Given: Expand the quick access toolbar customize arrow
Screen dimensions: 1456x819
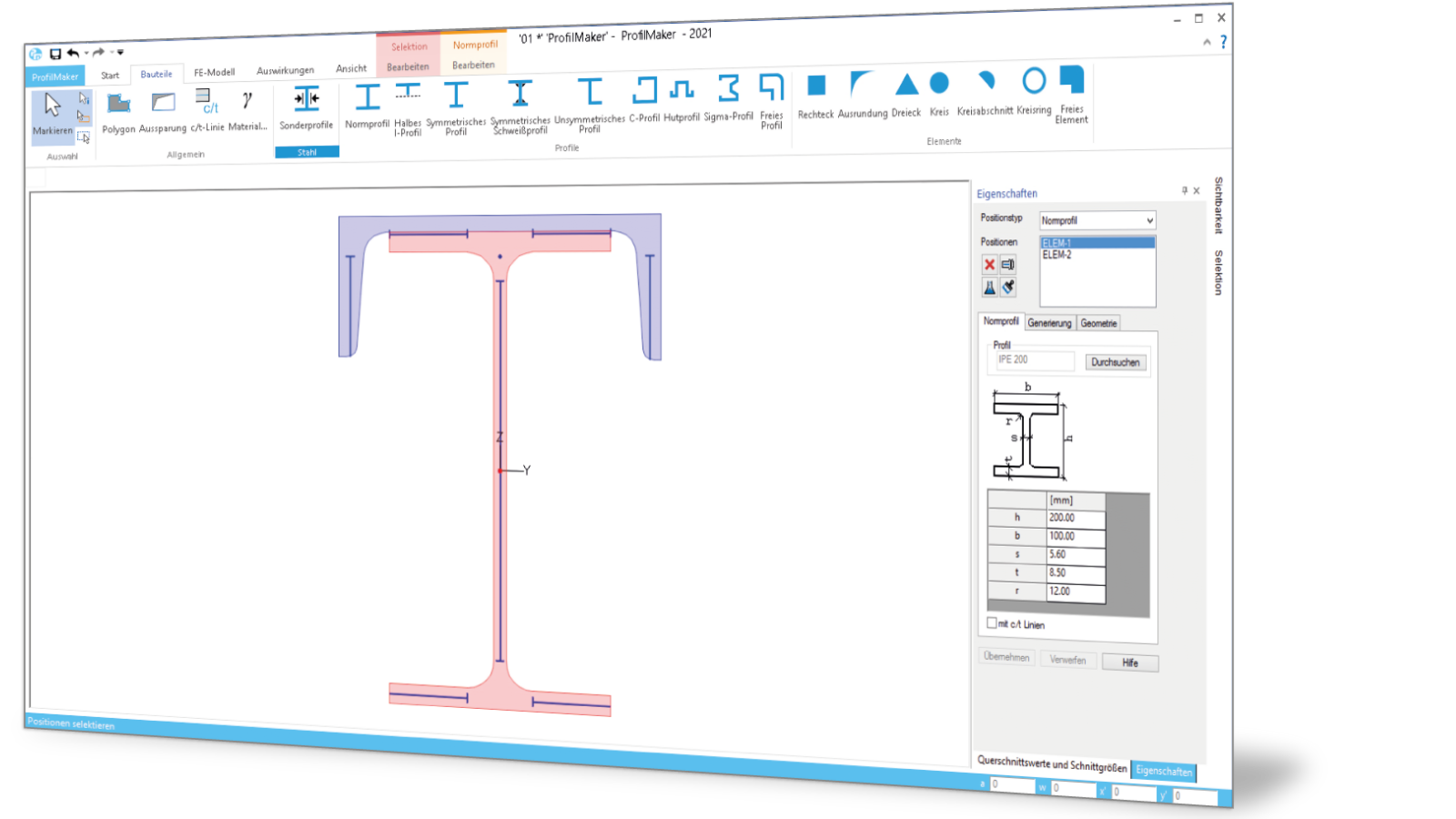Looking at the screenshot, I should (120, 52).
